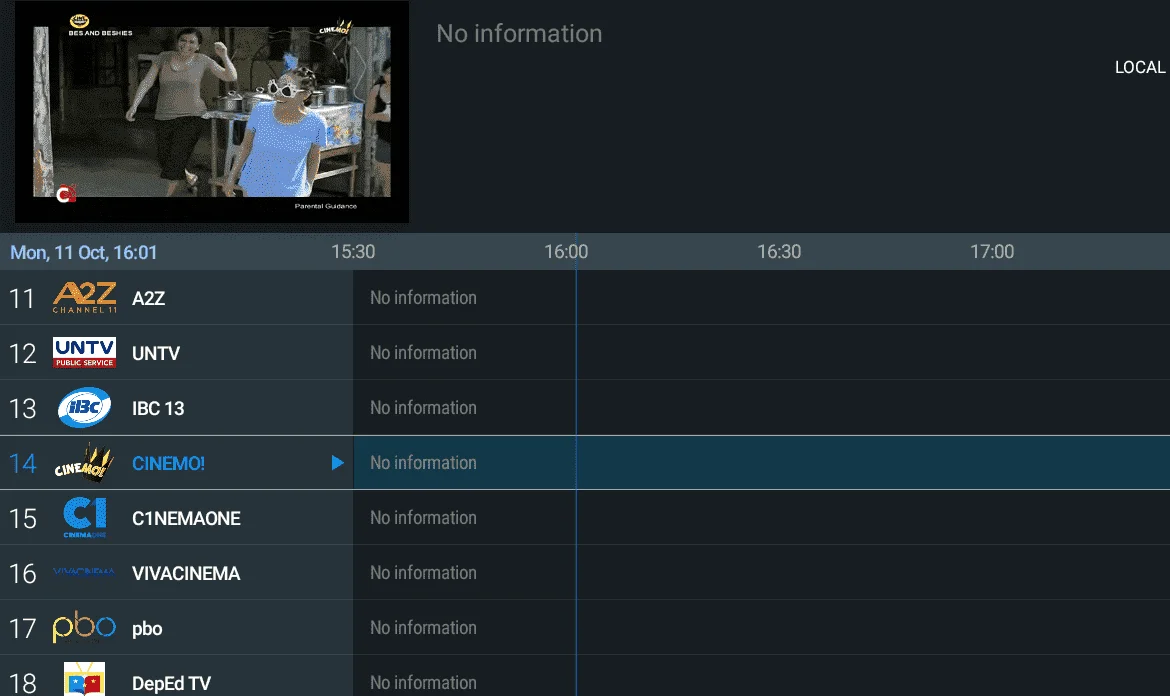
Task: Select channel name DepEd TV
Action: click(x=171, y=683)
